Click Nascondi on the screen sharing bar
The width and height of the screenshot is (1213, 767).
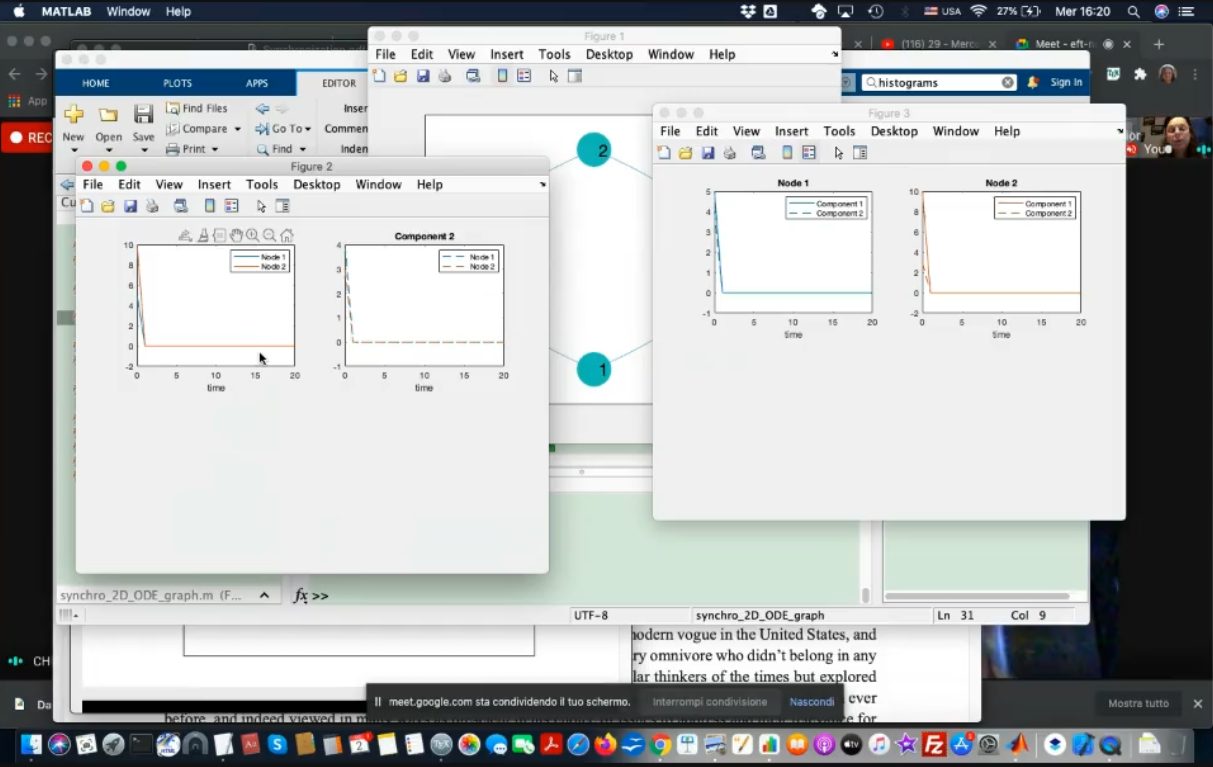pyautogui.click(x=811, y=702)
